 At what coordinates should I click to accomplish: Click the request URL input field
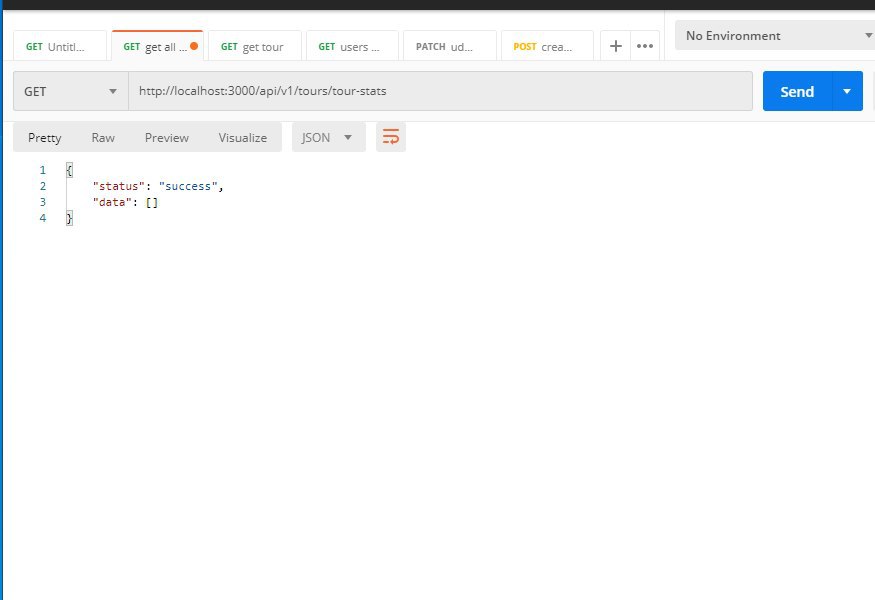[x=440, y=91]
